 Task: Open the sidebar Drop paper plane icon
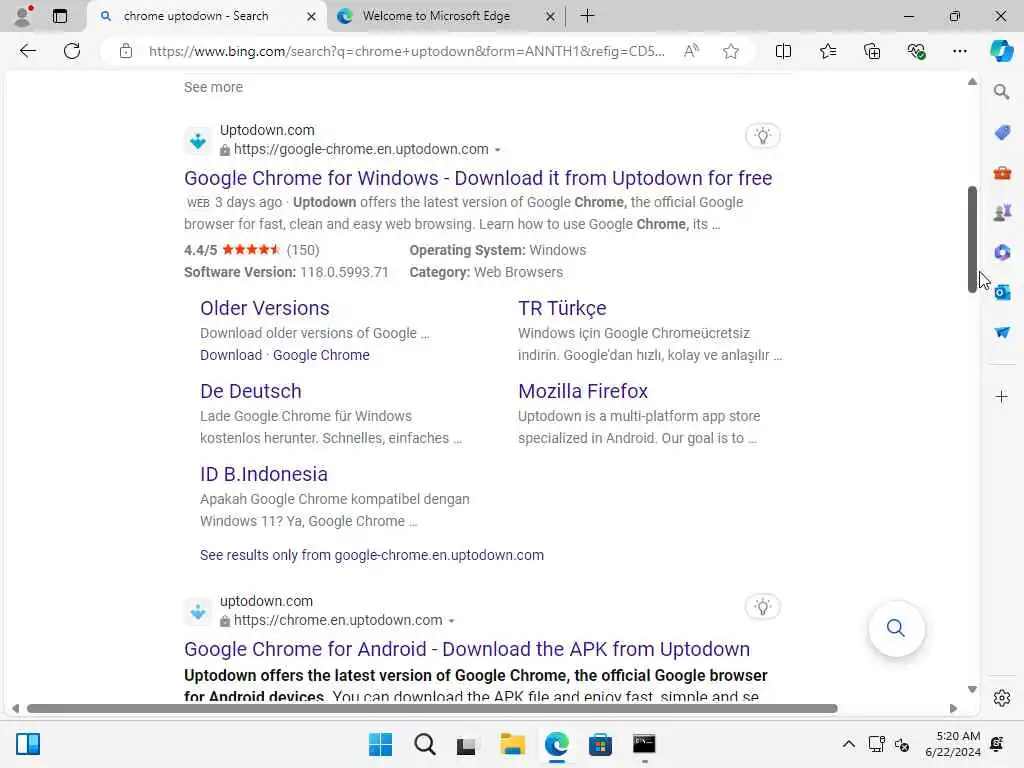[1002, 332]
